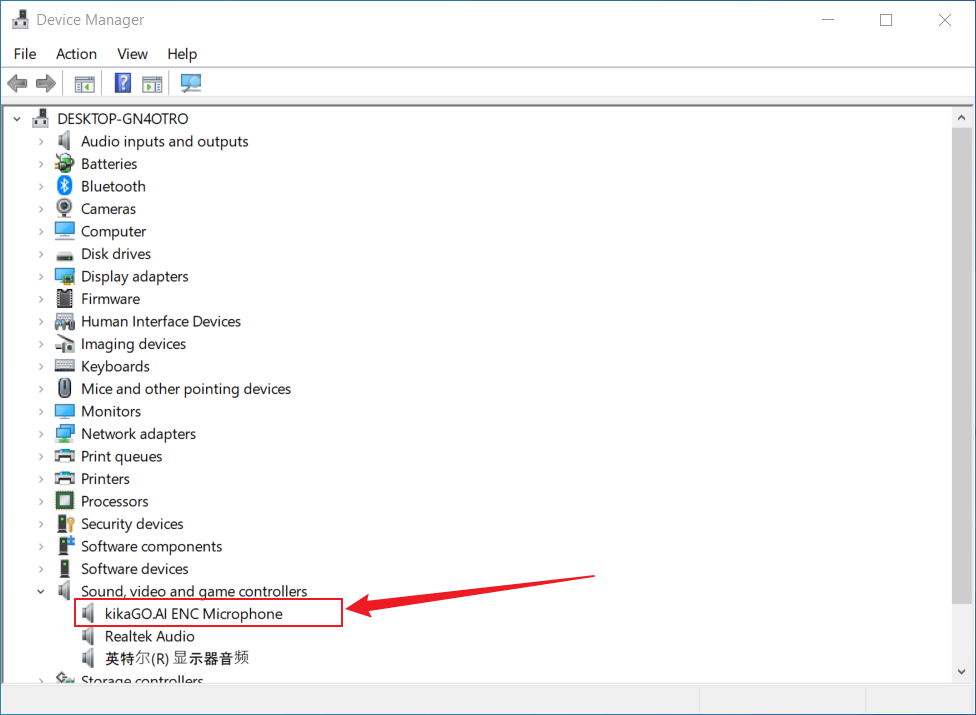Click the blue Help question mark icon

point(123,83)
